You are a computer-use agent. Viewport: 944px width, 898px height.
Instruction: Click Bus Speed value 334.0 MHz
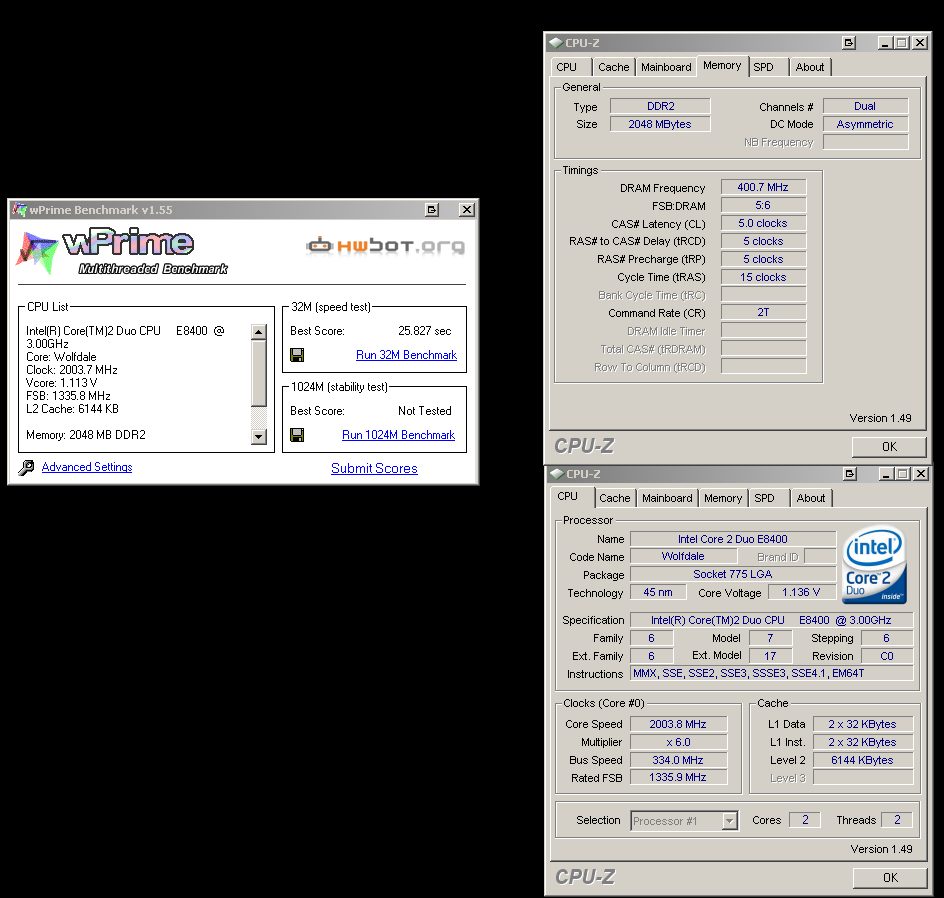tap(678, 760)
